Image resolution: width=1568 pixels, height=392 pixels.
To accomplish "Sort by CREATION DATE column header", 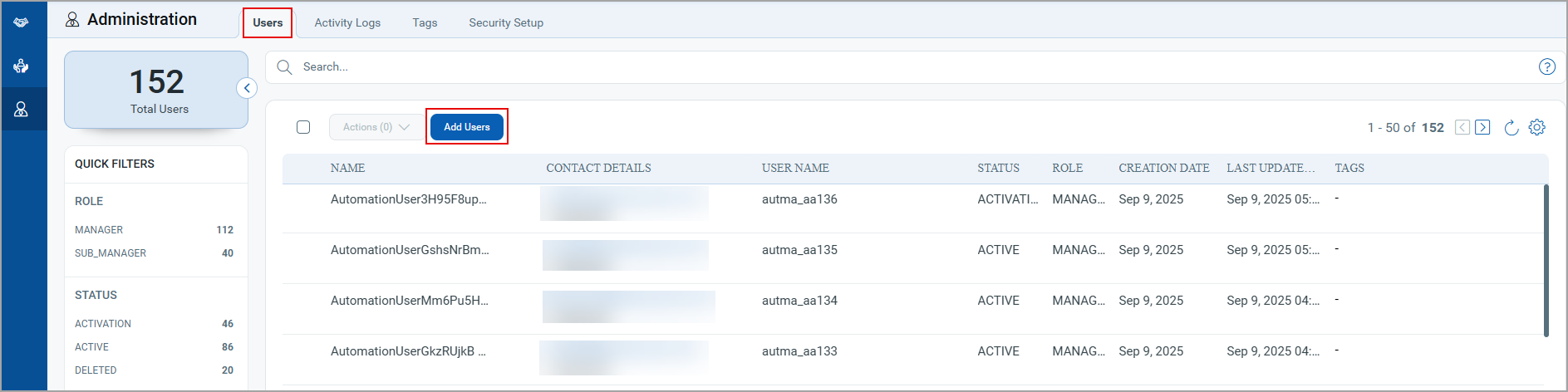I will (x=1163, y=168).
